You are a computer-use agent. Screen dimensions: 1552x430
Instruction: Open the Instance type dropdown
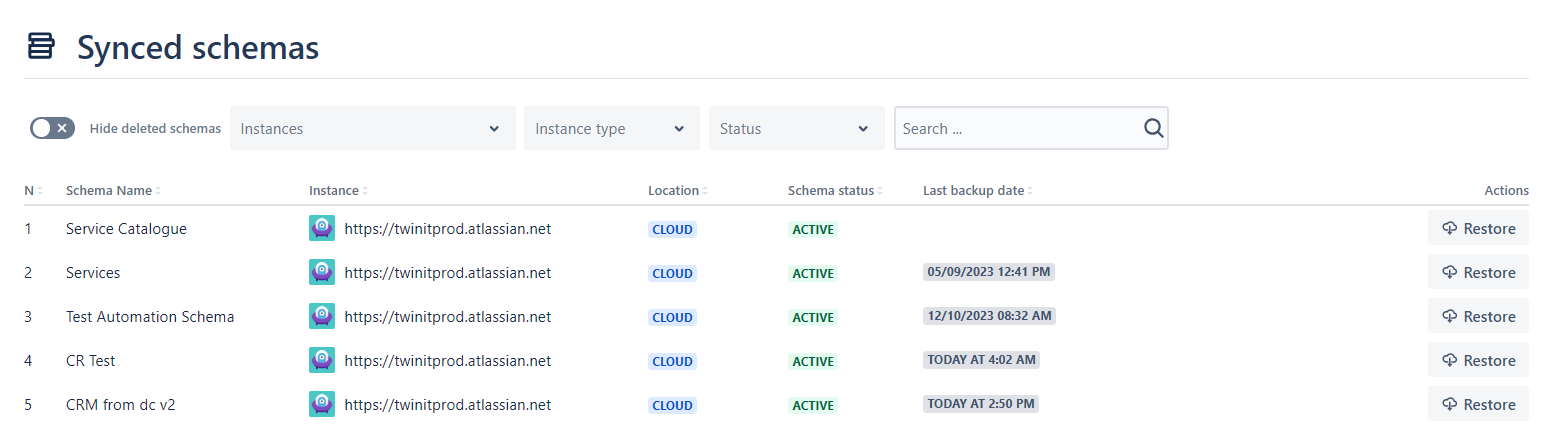coord(612,128)
